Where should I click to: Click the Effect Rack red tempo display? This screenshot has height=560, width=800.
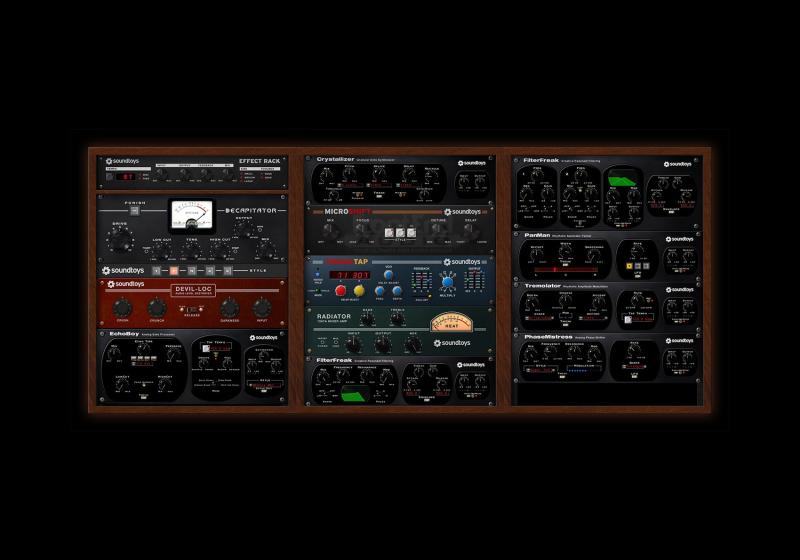[126, 177]
